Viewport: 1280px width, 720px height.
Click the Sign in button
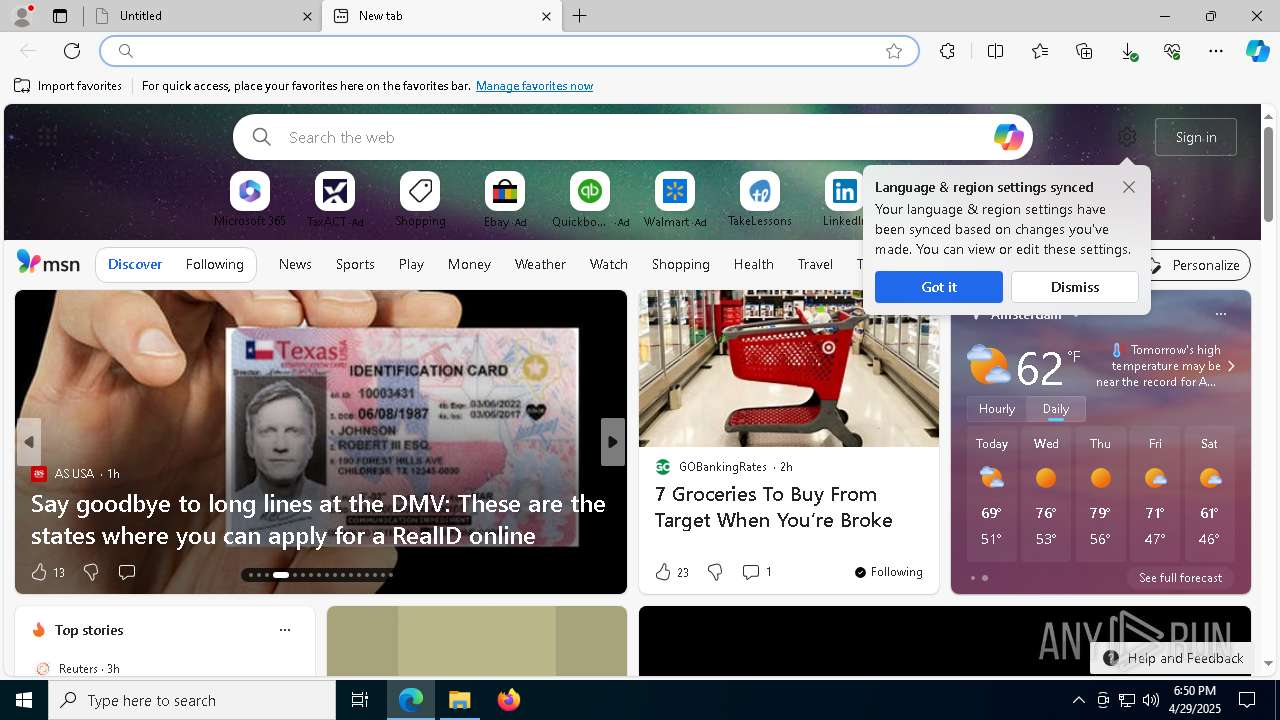pos(1196,137)
